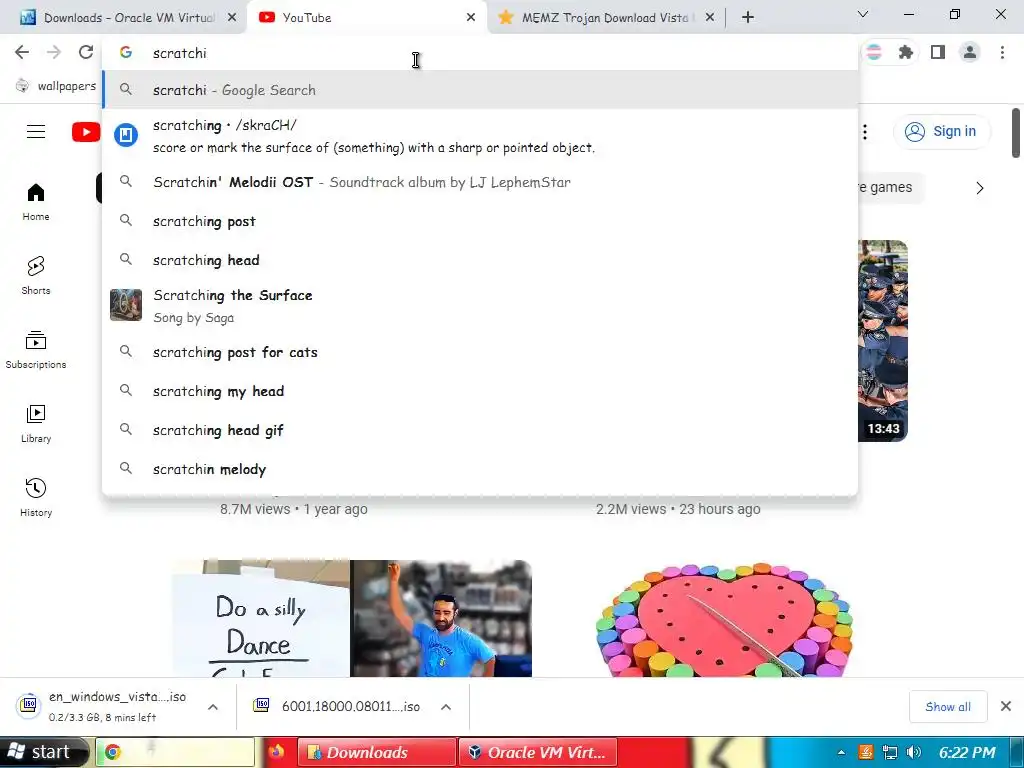Open Subscriptions in YouTube sidebar
This screenshot has width=1024, height=768.
(x=36, y=350)
